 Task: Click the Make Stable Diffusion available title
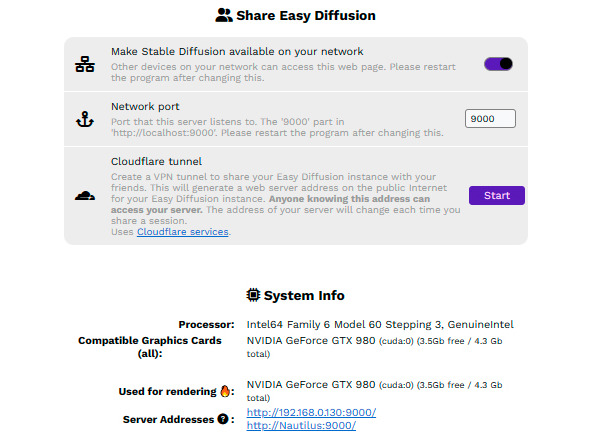[x=237, y=51]
